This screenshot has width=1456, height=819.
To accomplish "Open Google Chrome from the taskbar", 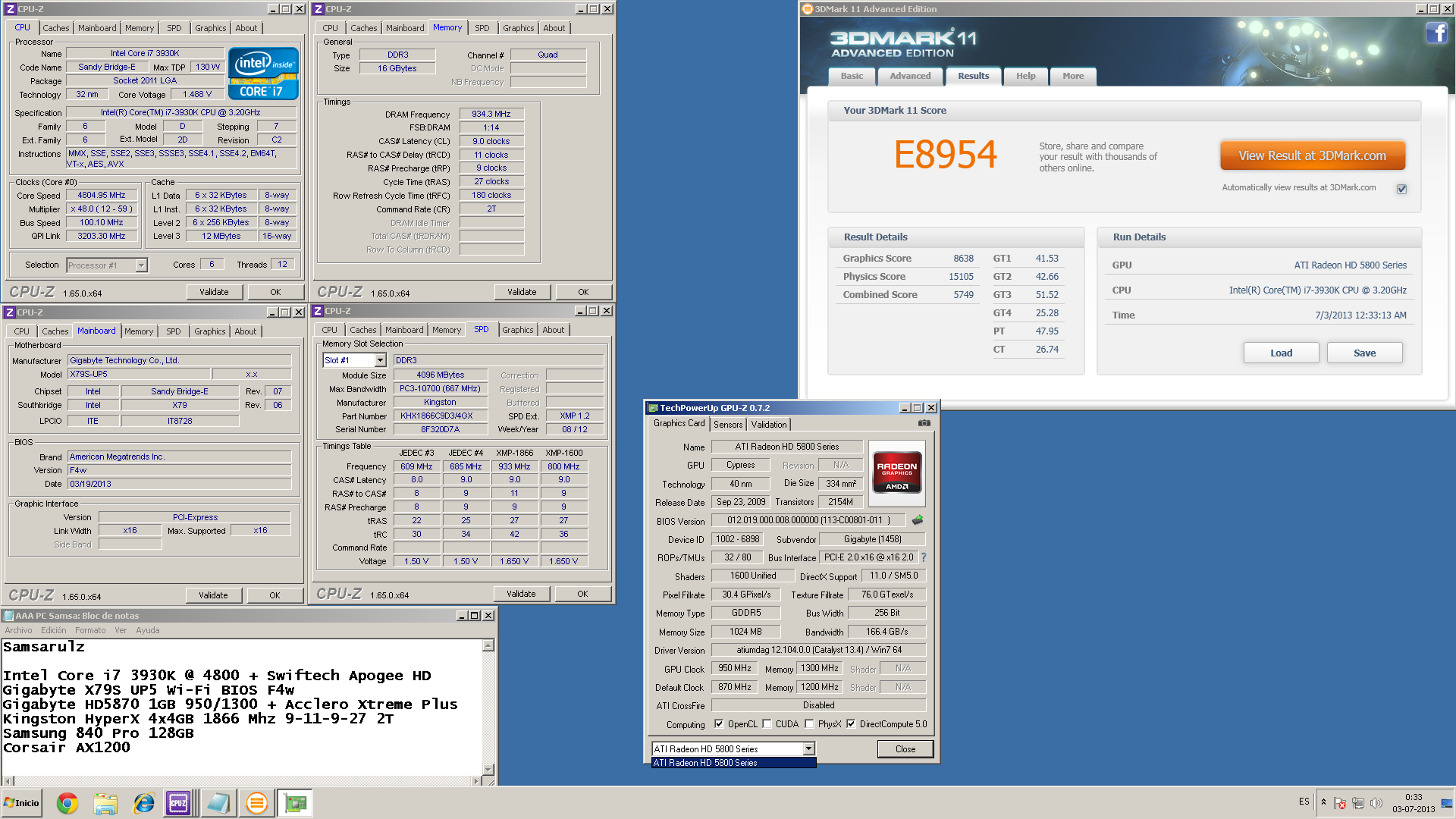I will pyautogui.click(x=67, y=803).
